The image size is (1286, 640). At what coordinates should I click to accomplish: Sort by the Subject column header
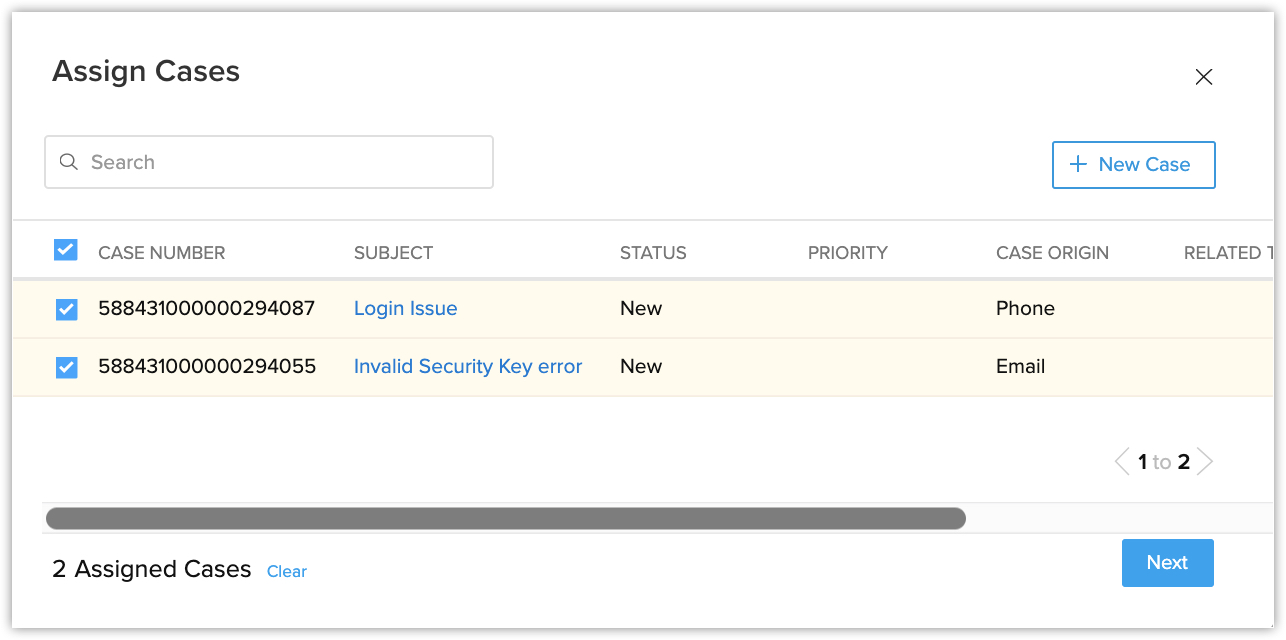[393, 253]
